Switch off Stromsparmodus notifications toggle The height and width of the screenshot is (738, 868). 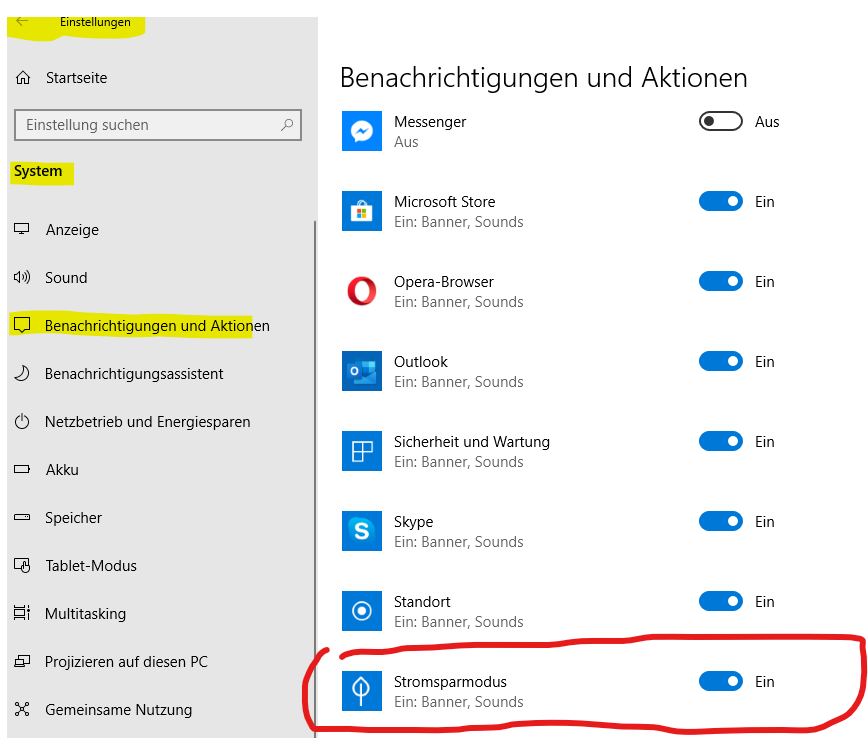[720, 682]
